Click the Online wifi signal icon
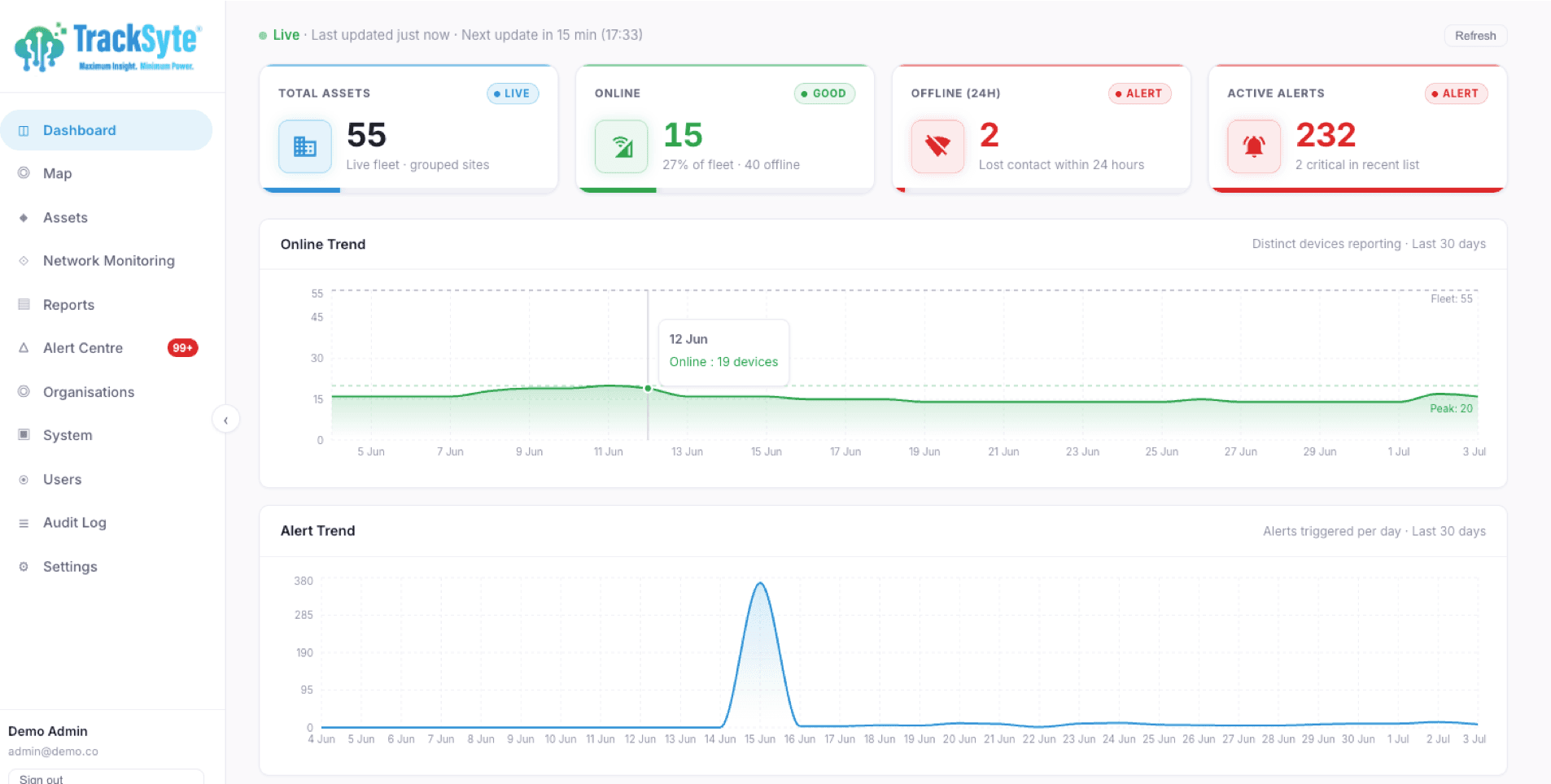Viewport: 1551px width, 784px height. pos(622,146)
